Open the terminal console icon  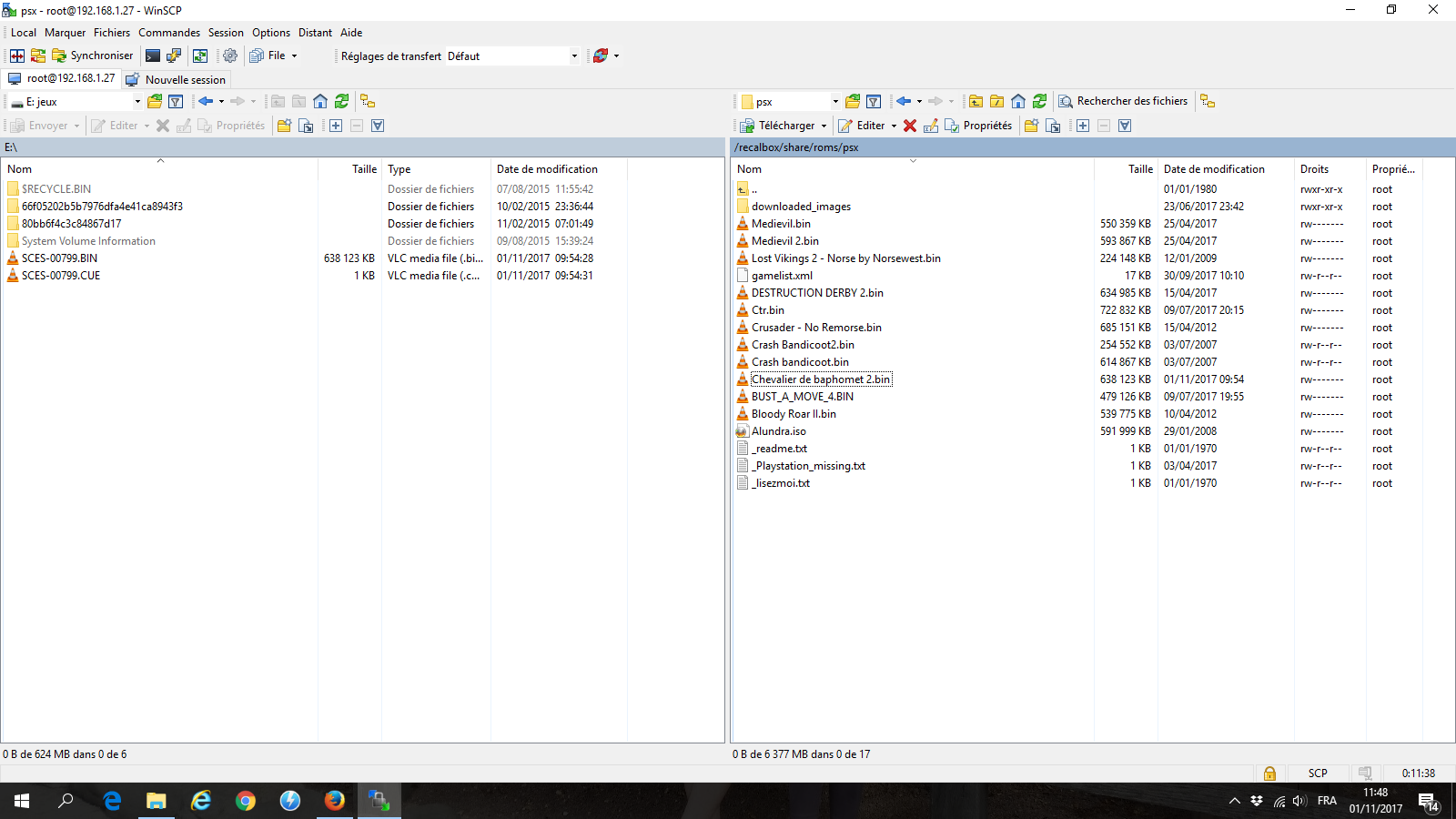pyautogui.click(x=153, y=56)
